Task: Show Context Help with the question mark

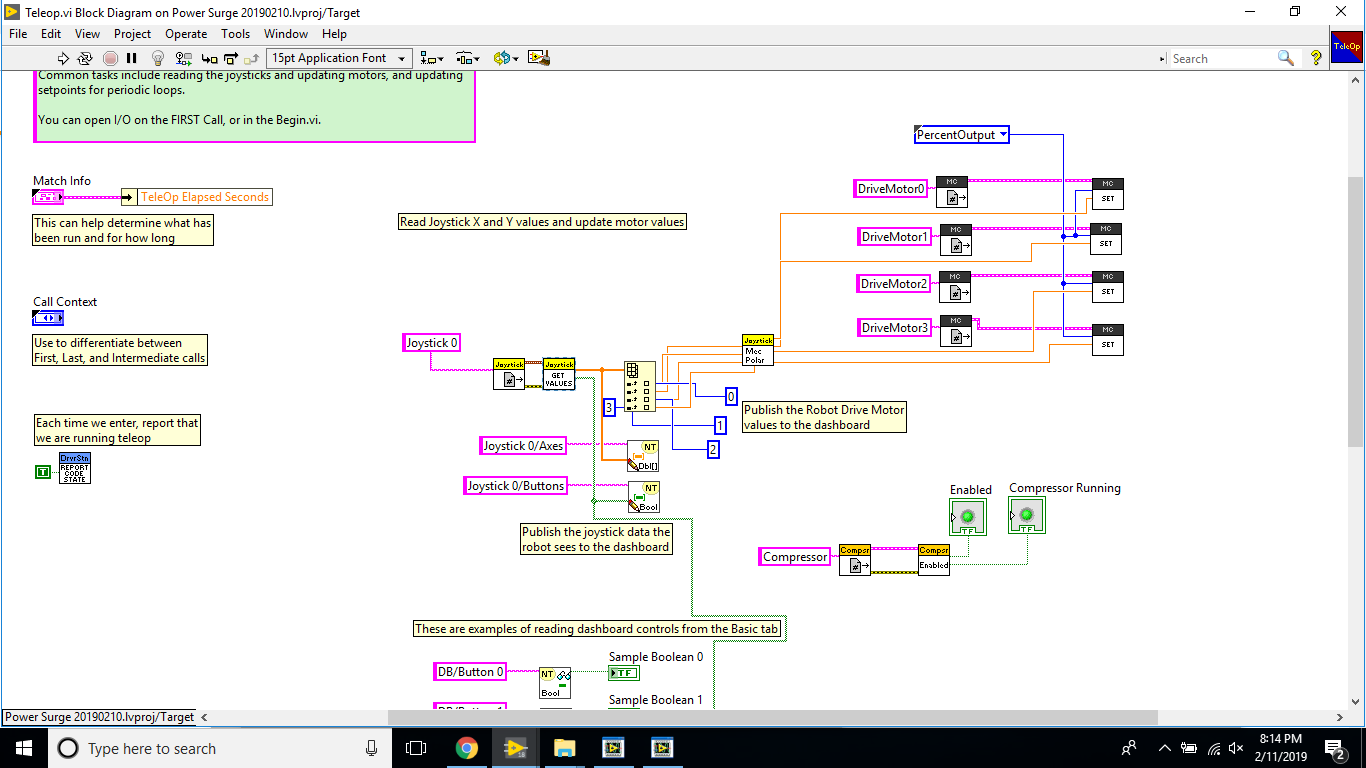Action: pos(1316,58)
